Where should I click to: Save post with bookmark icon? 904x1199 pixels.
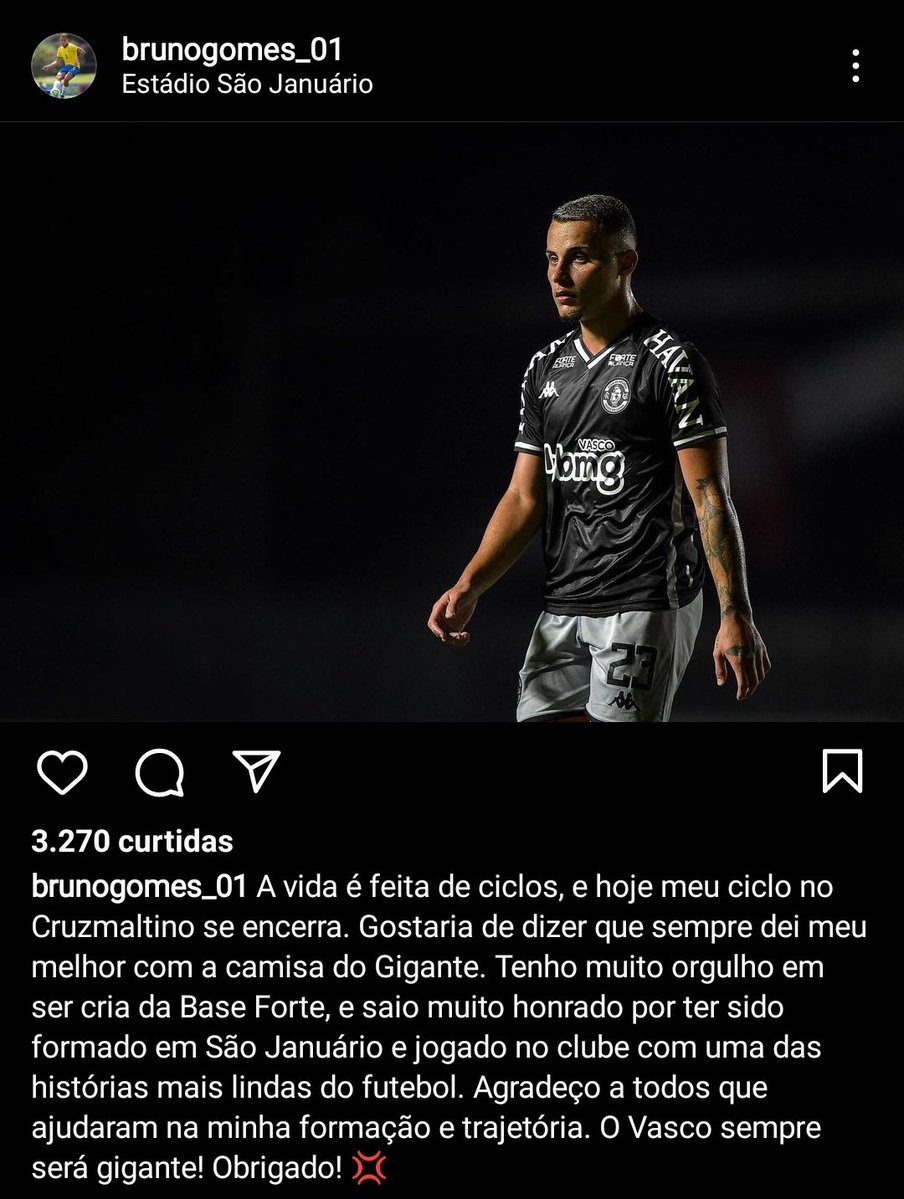[x=842, y=771]
